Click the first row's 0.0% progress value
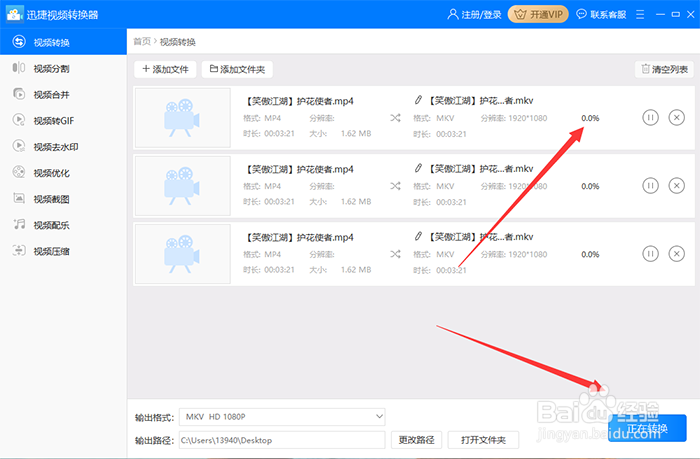 [x=590, y=118]
